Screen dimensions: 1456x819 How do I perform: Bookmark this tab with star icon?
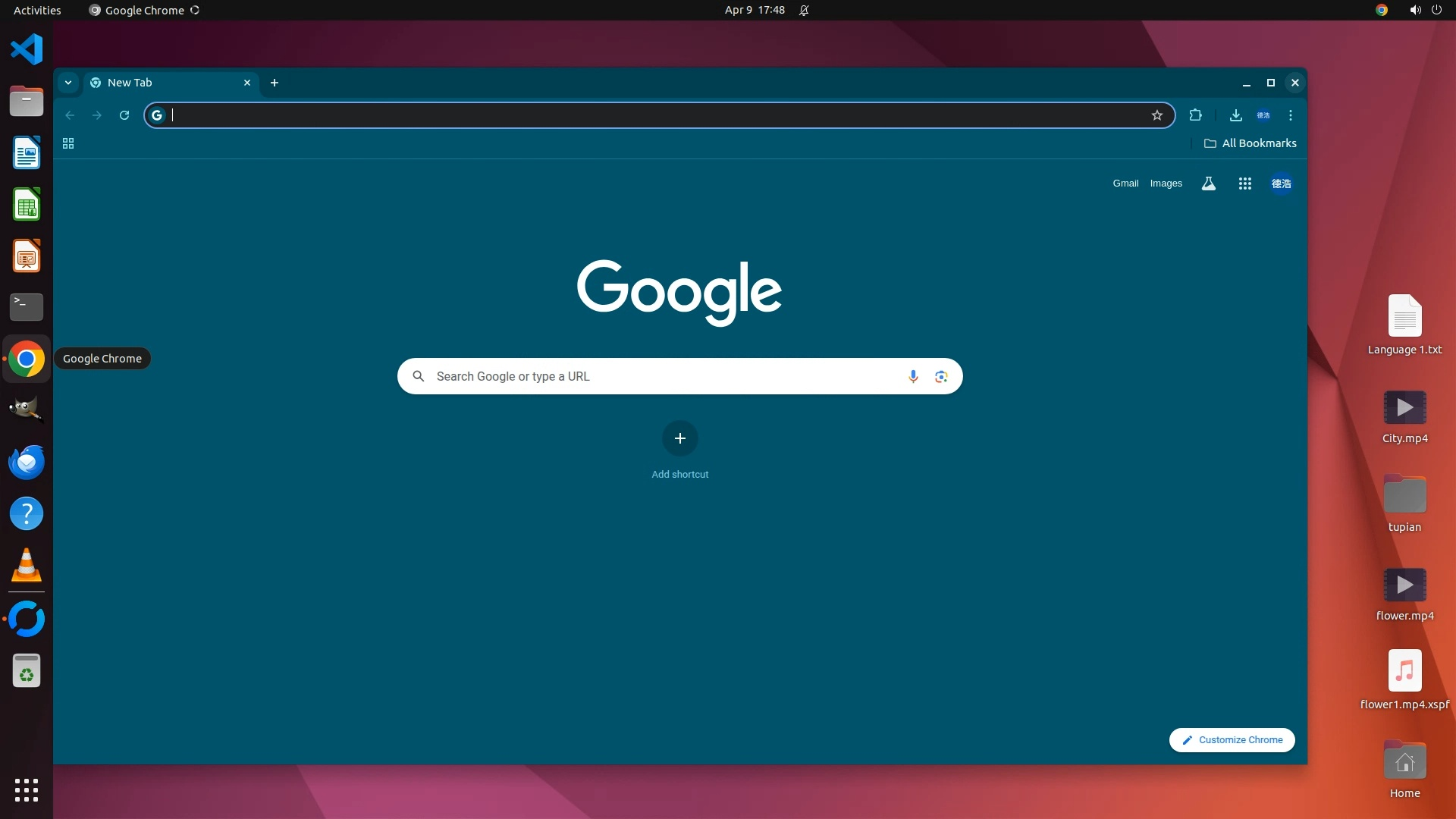(1156, 115)
